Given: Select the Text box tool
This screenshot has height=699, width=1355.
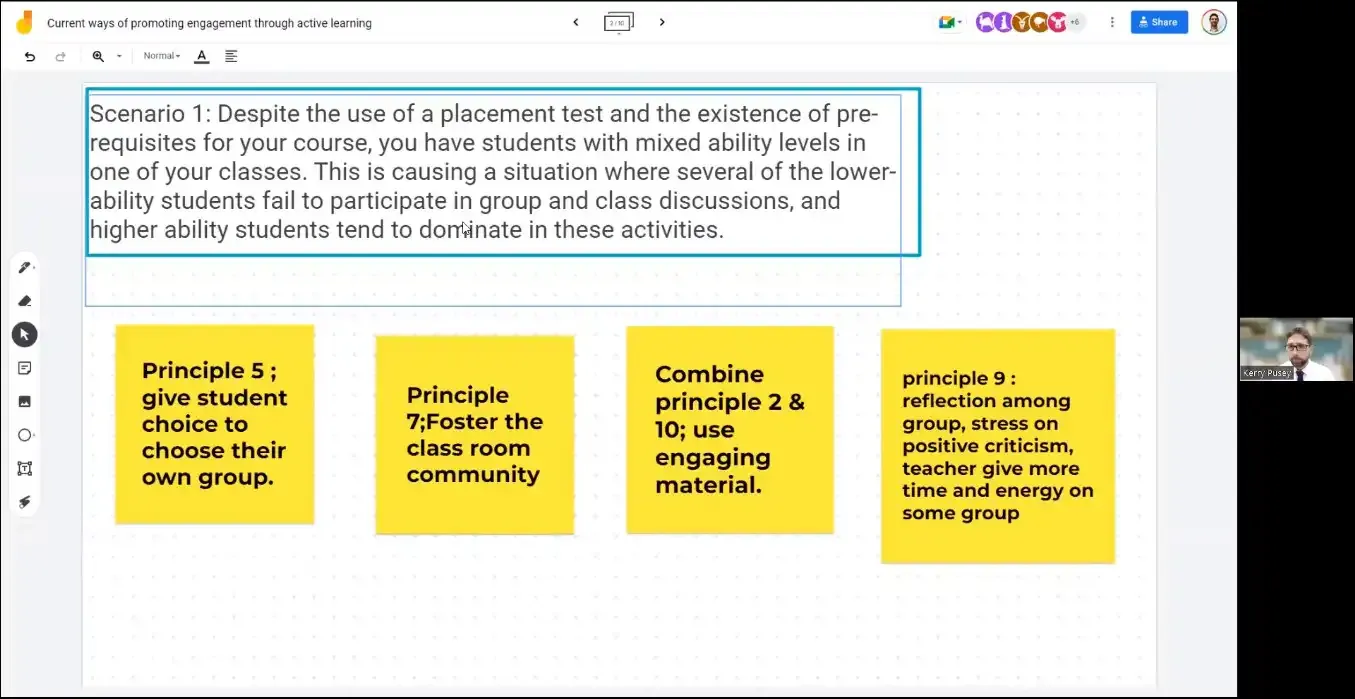Looking at the screenshot, I should [25, 468].
